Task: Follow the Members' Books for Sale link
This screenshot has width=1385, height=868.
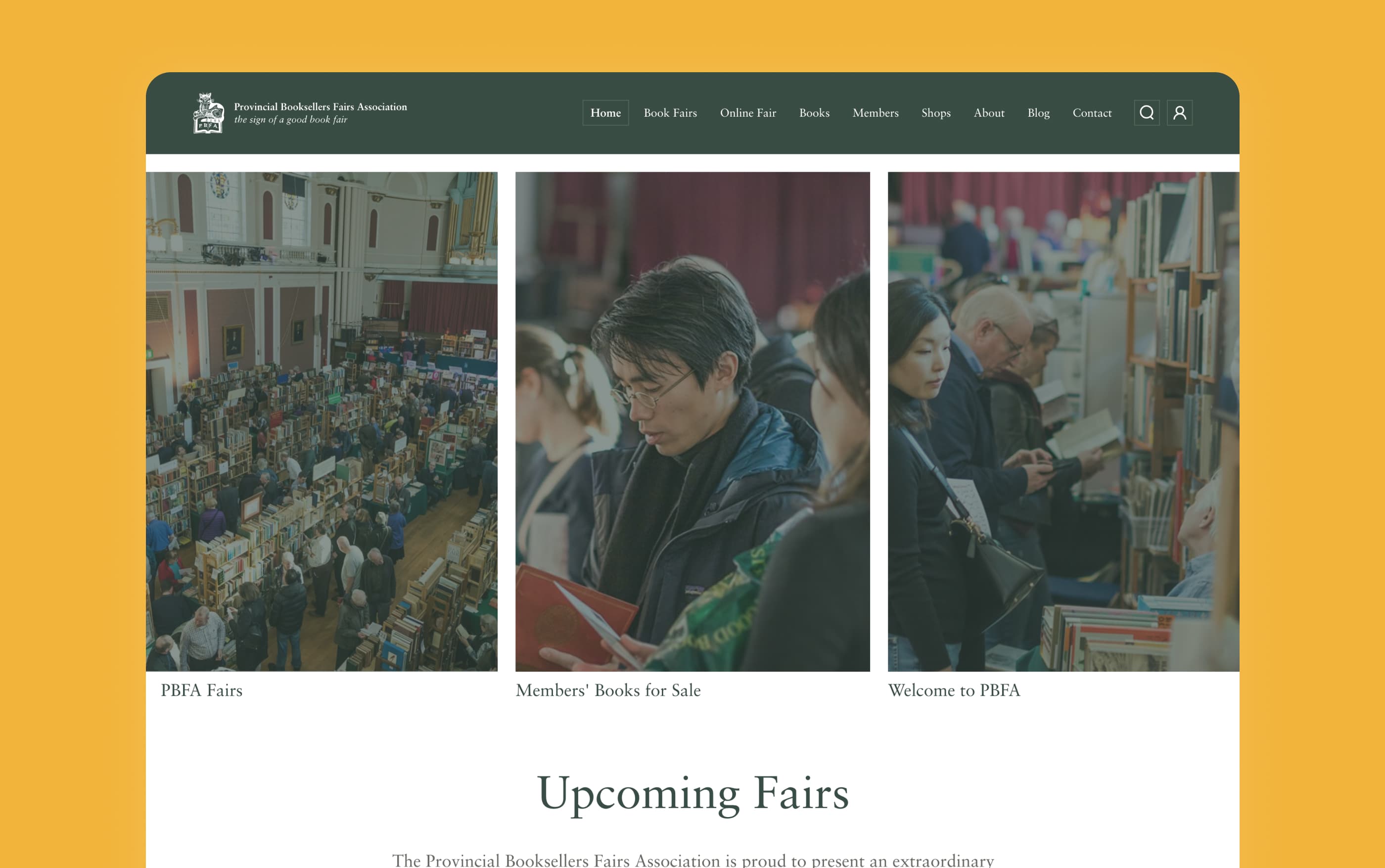Action: [608, 690]
